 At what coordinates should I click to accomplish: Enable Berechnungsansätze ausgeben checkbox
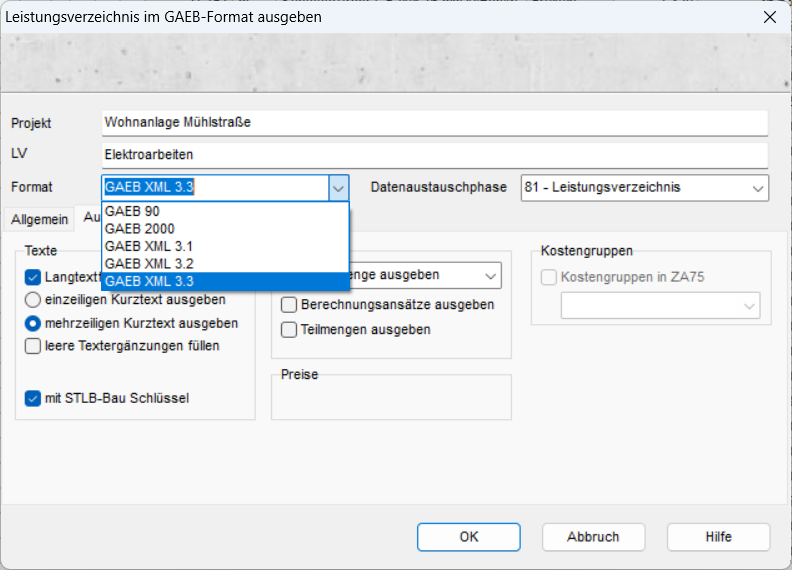(x=289, y=304)
